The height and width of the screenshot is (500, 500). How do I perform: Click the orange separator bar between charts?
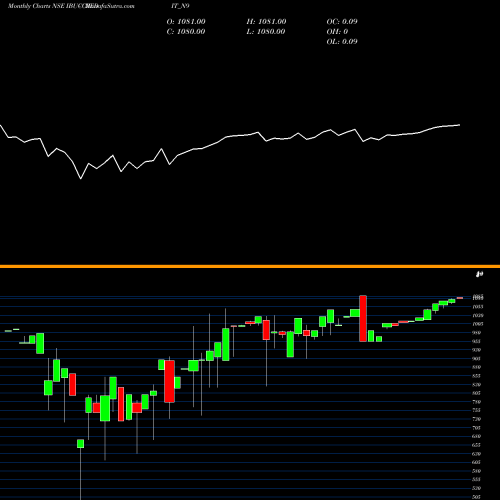(x=250, y=266)
